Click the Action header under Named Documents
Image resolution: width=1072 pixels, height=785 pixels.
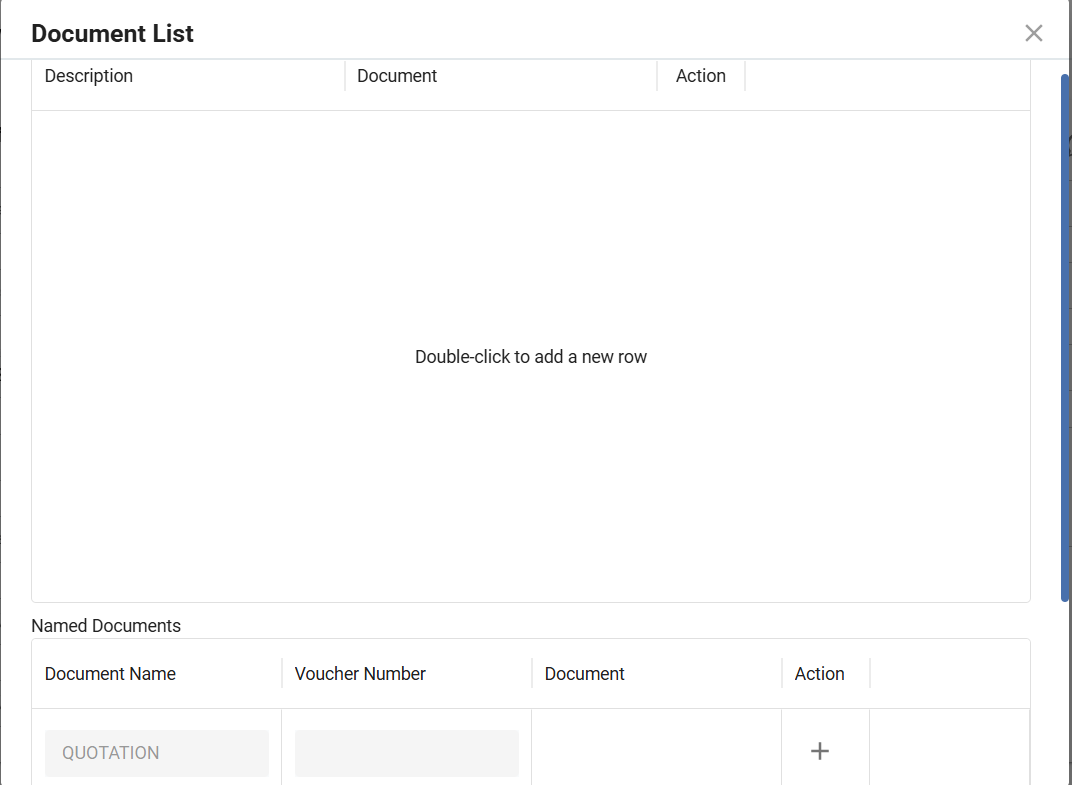pyautogui.click(x=820, y=673)
